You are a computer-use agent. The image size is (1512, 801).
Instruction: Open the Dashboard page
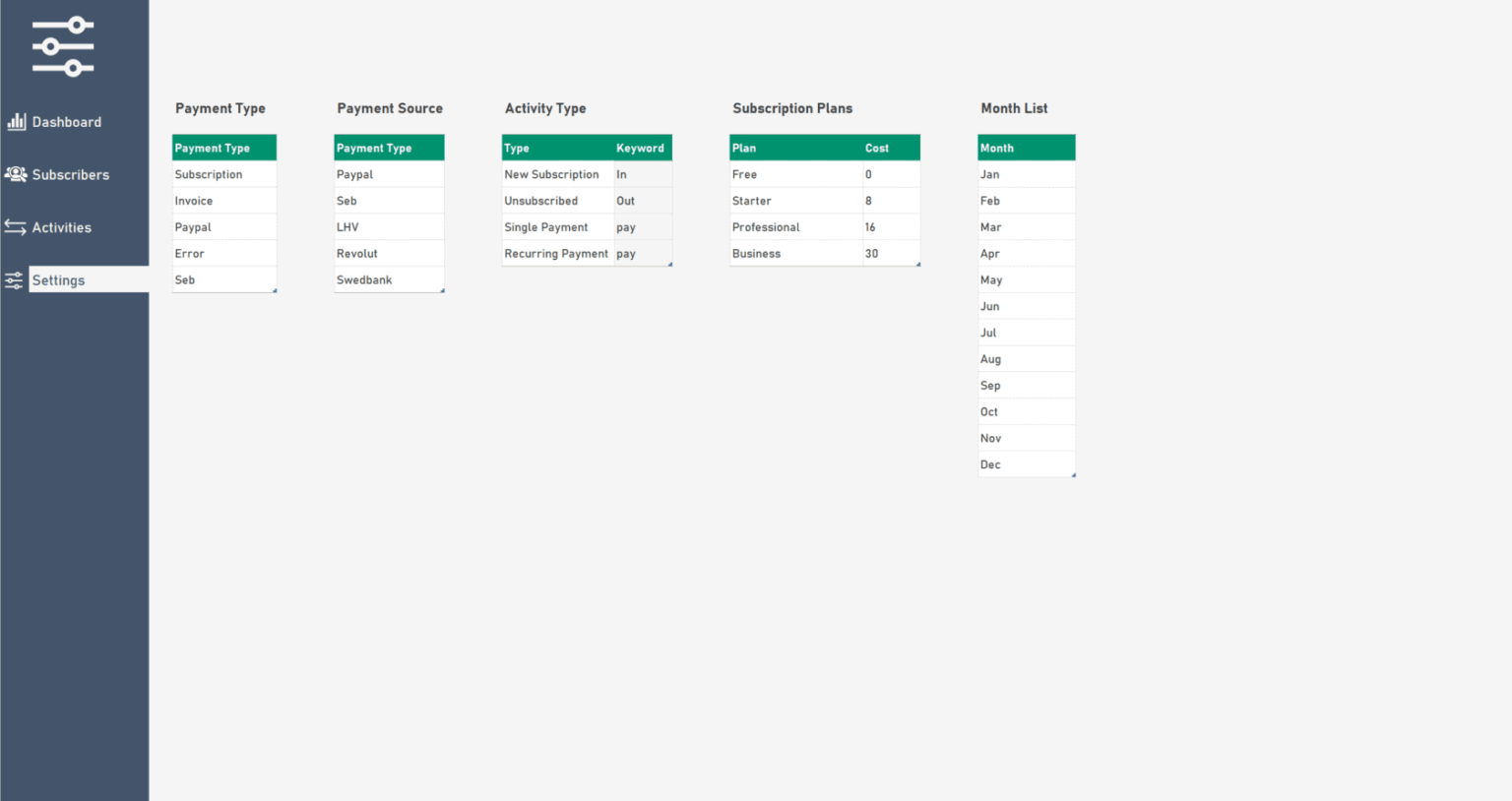click(69, 121)
